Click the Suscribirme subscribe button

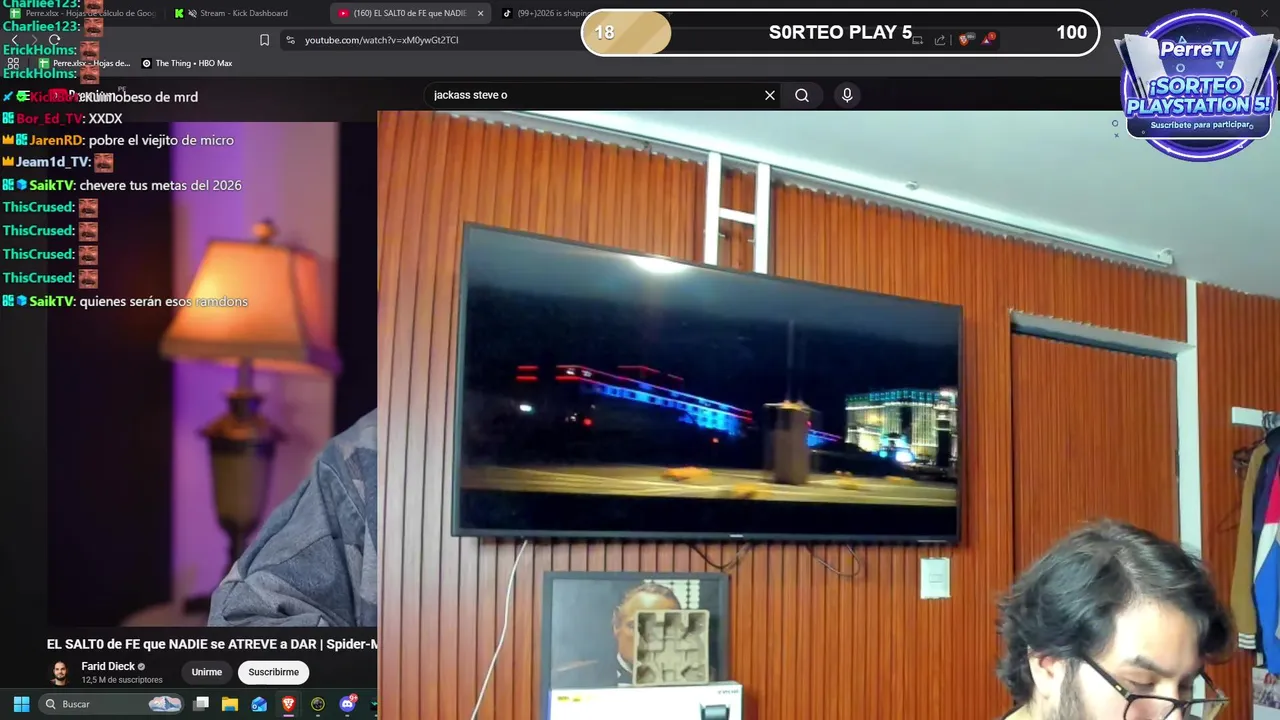point(274,672)
